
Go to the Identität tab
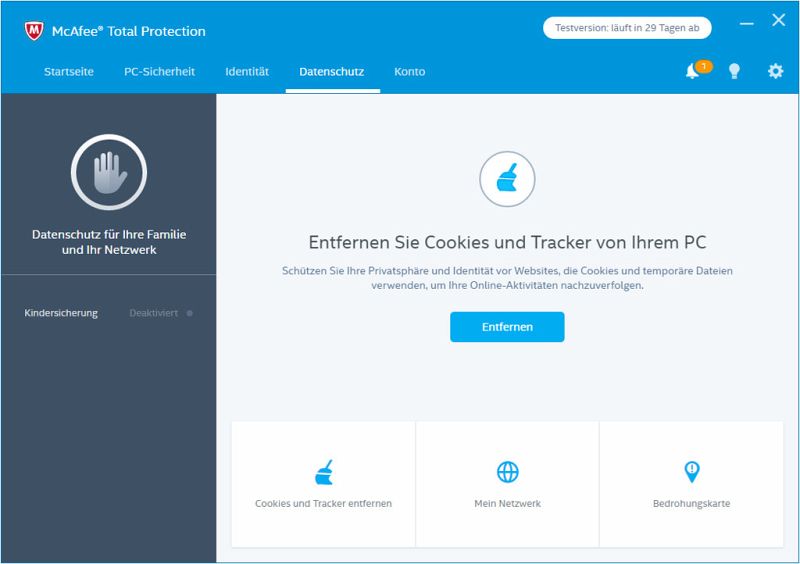(x=247, y=72)
